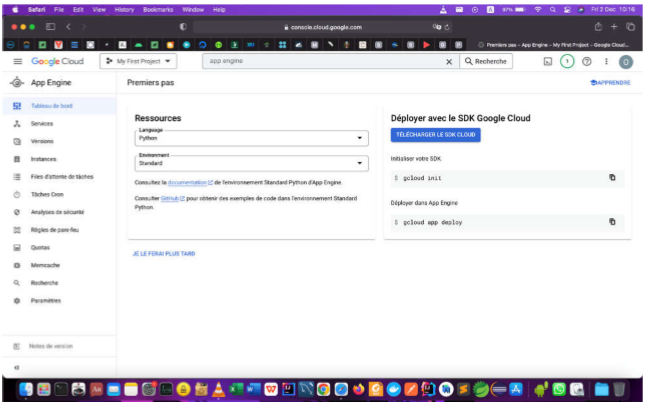Open Finder from the Dock
This screenshot has height=402, width=647.
[x=26, y=389]
